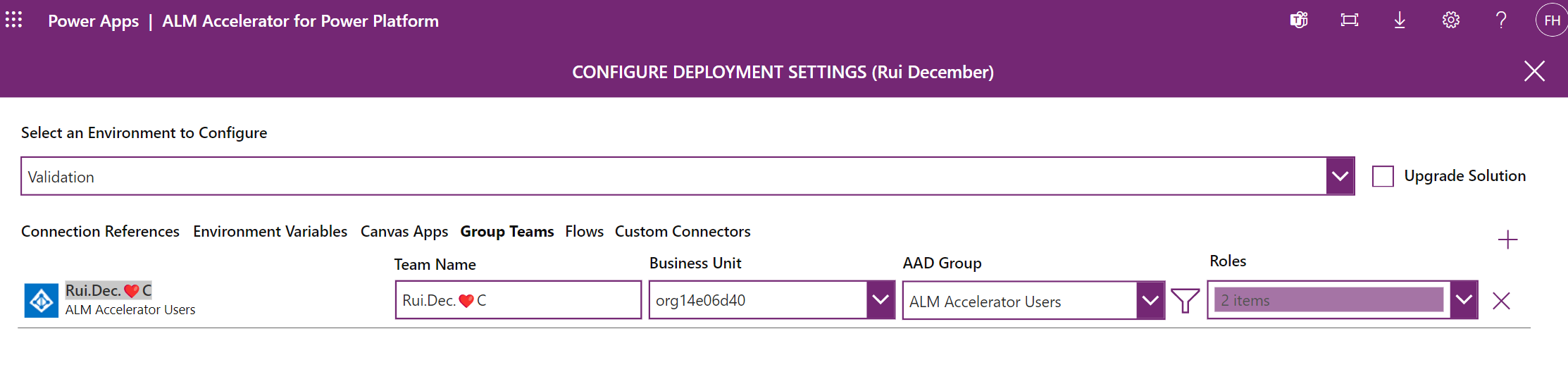Viewport: 1568px width, 379px height.
Task: Open the FH user account menu
Action: tap(1551, 20)
